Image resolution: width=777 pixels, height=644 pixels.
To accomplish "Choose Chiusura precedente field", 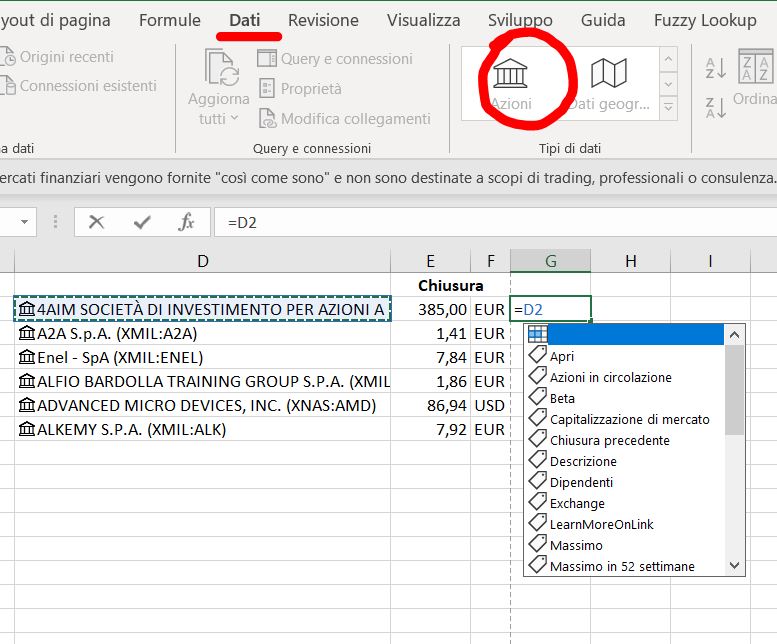I will point(624,440).
